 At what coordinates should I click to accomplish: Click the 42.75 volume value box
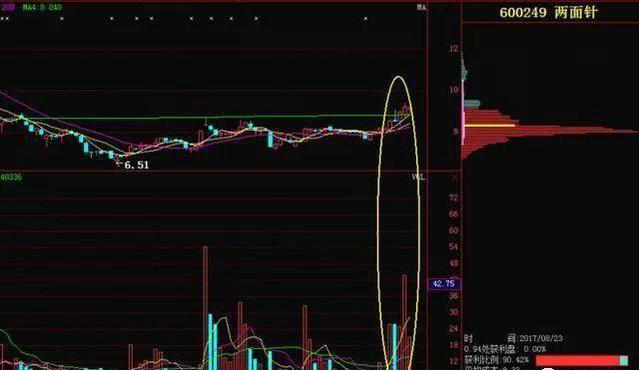444,284
